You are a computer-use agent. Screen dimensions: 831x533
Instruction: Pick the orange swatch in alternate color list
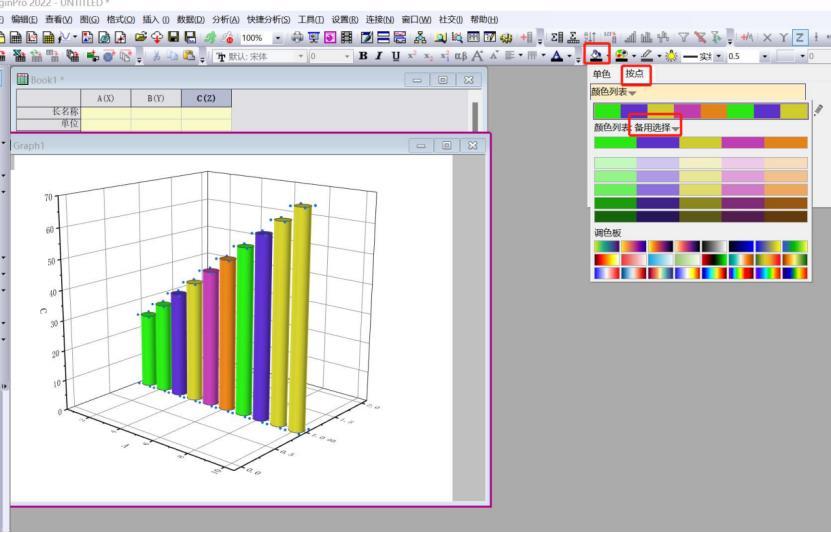pos(786,142)
